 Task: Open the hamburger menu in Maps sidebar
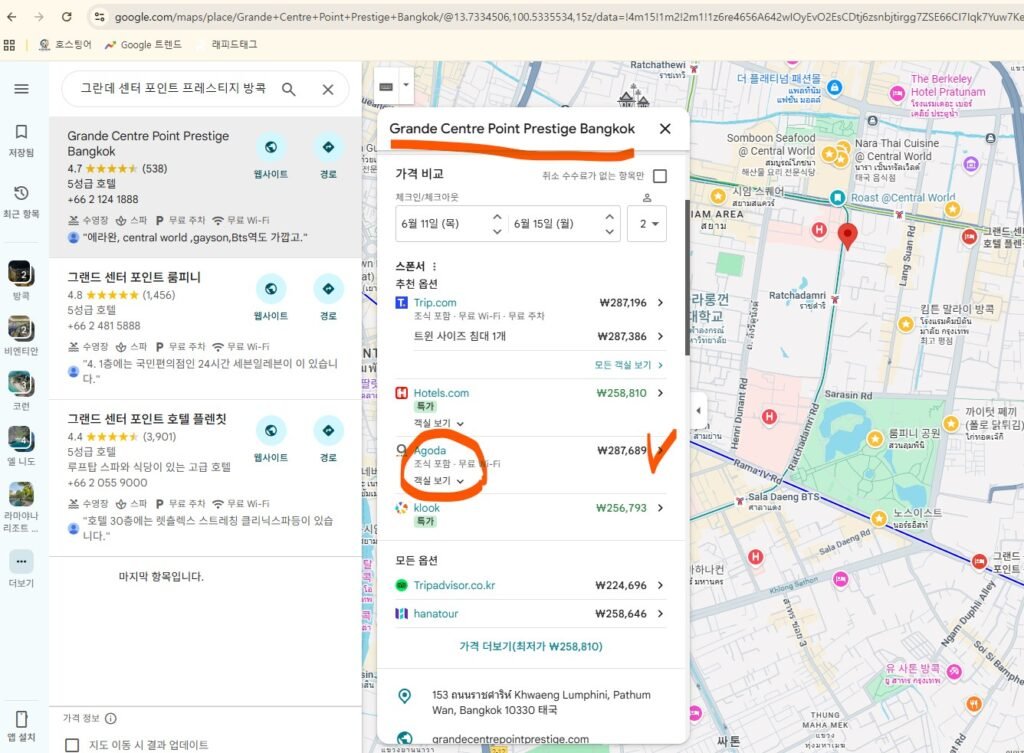21,88
